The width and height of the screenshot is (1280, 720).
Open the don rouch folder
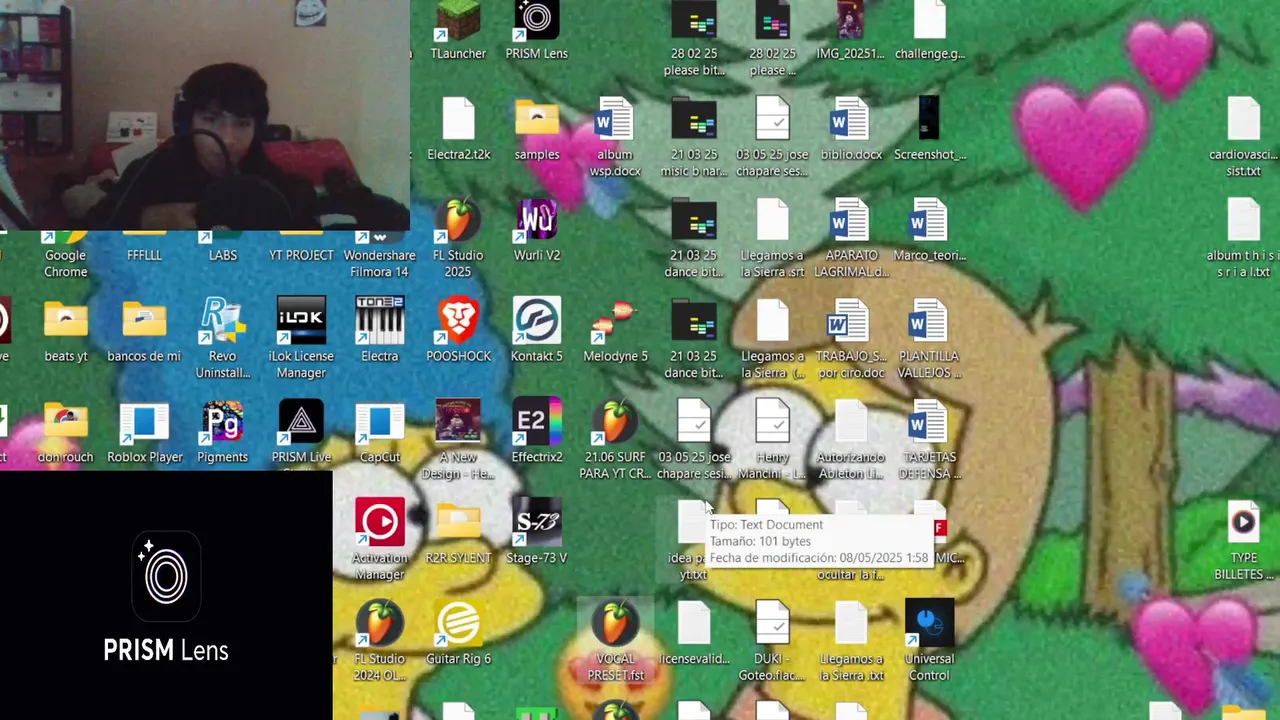(66, 432)
